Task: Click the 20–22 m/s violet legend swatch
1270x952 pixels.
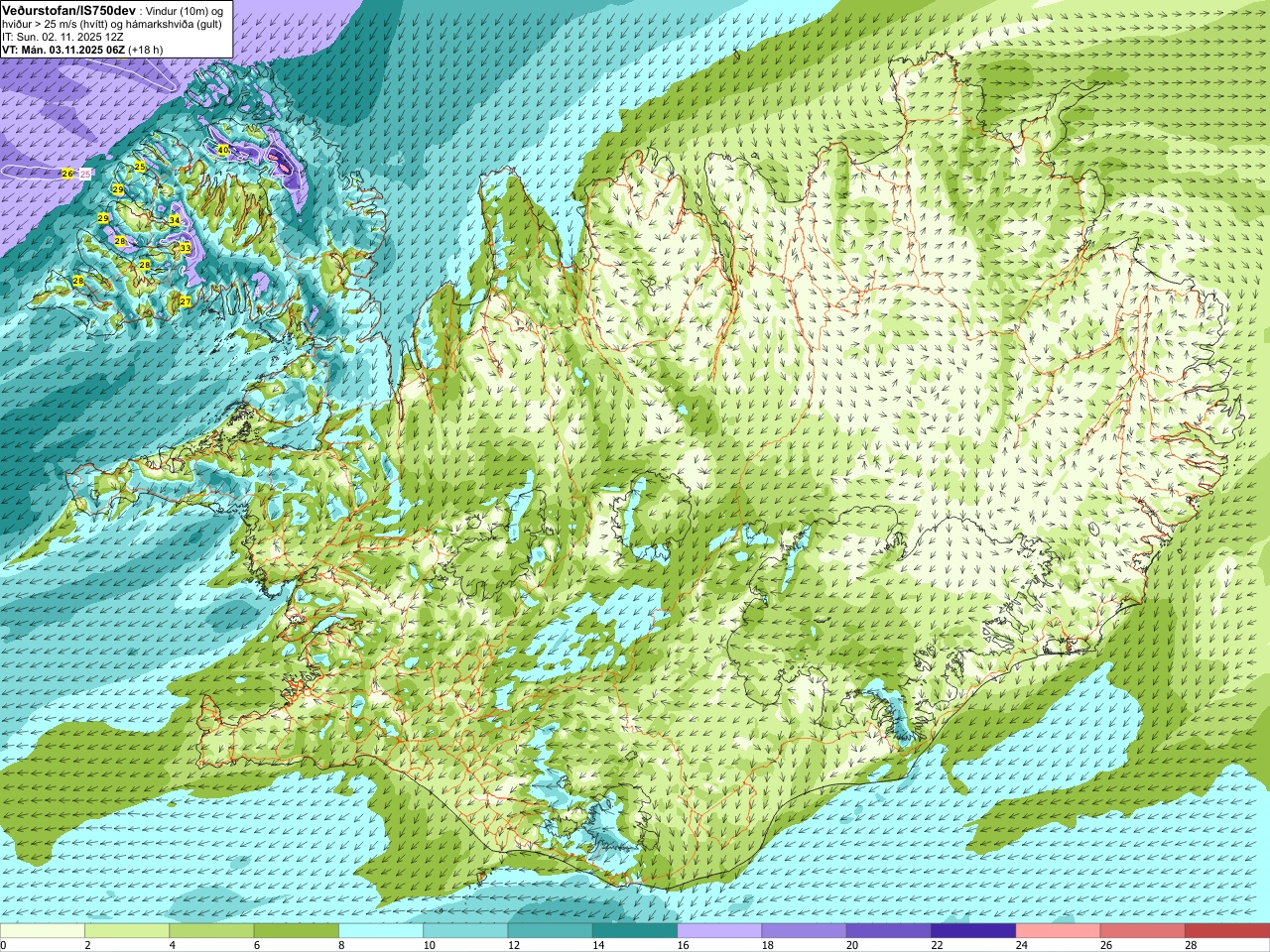Action: (889, 931)
